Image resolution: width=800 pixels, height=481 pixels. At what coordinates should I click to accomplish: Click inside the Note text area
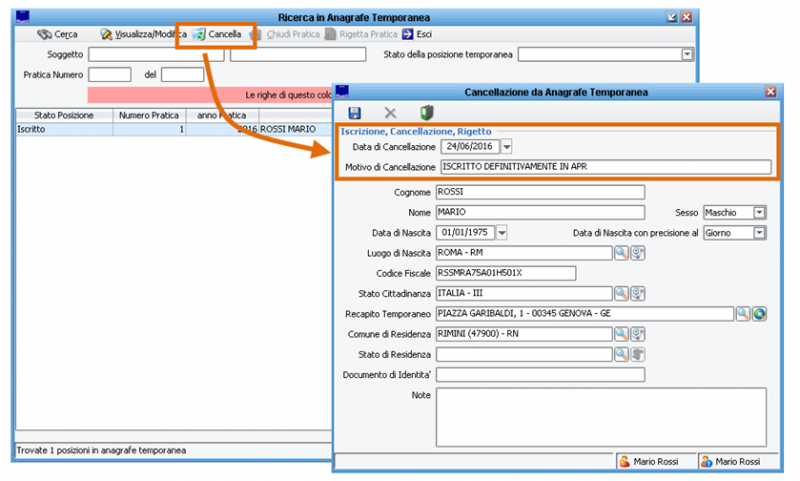click(x=600, y=416)
